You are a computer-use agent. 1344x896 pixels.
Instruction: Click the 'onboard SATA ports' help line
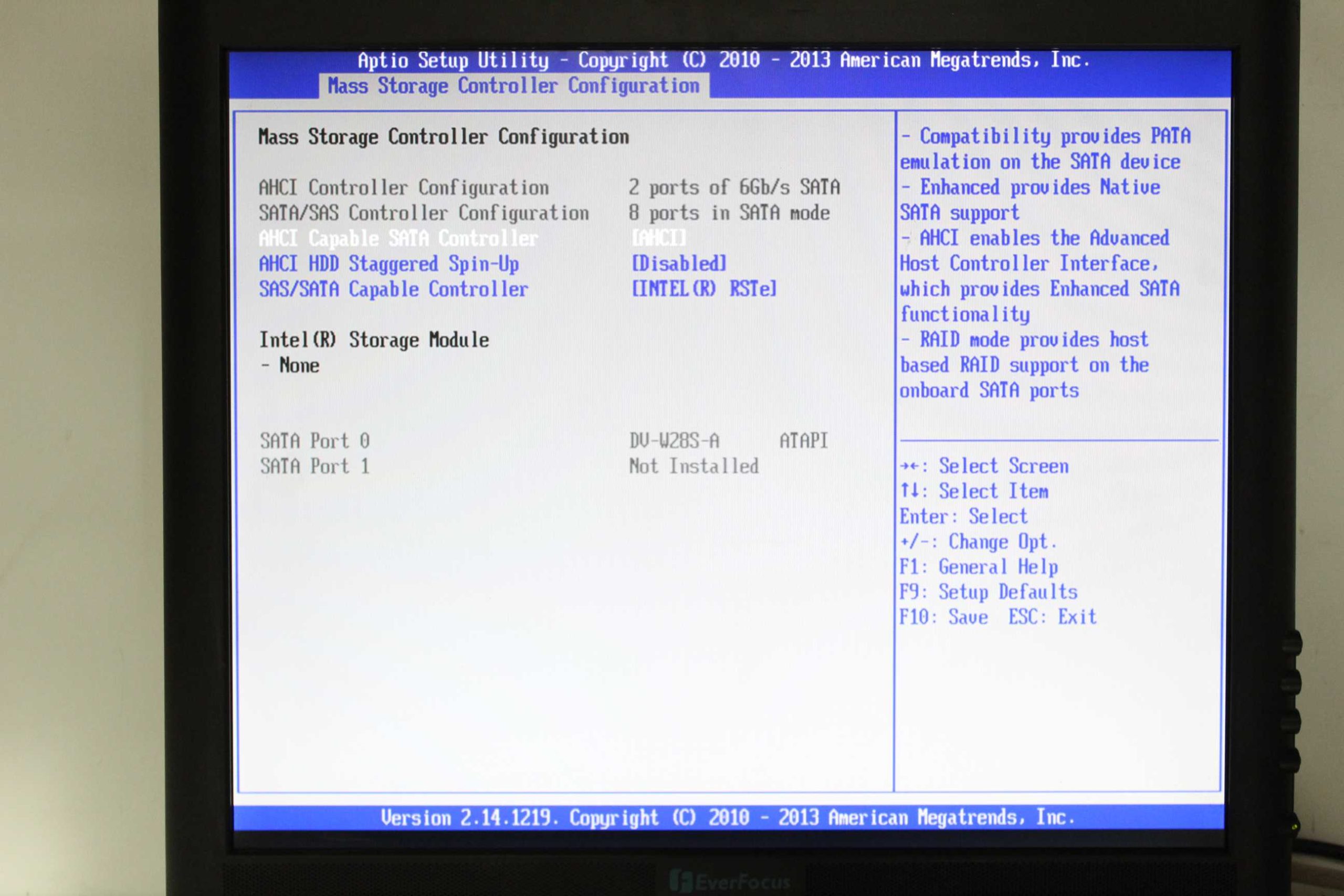[989, 391]
